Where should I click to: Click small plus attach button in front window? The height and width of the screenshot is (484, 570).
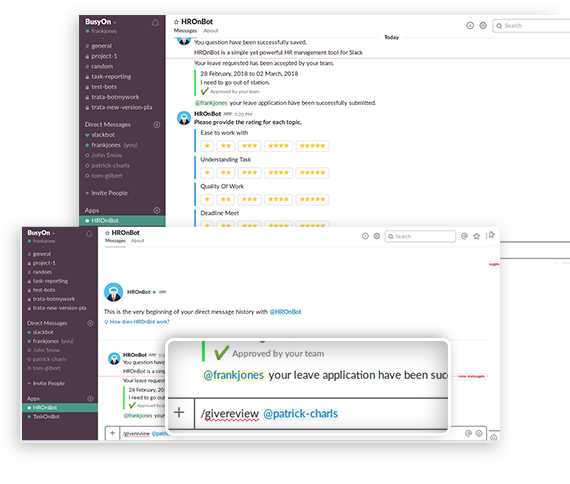[x=112, y=433]
